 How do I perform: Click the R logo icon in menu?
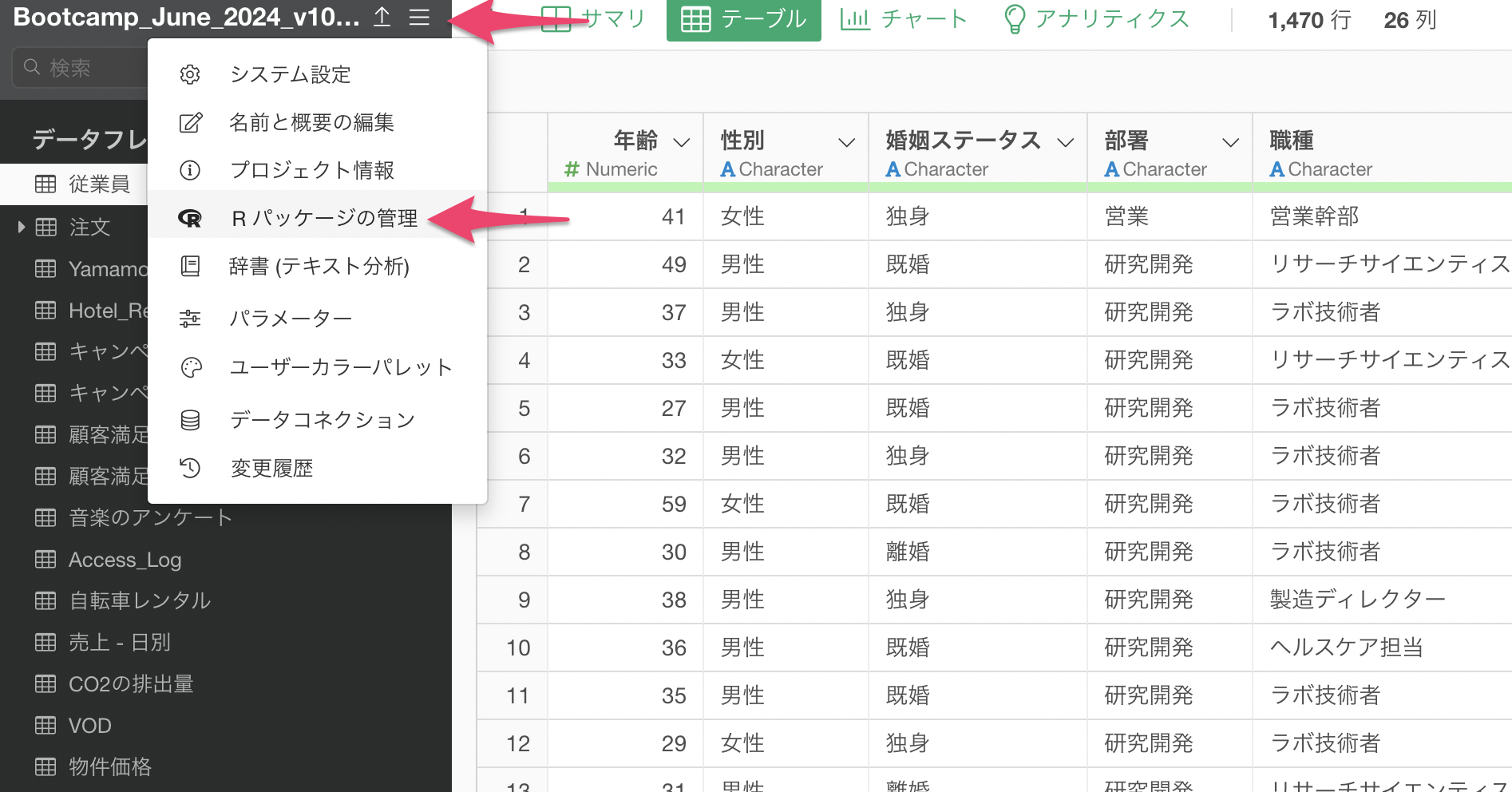coord(190,218)
